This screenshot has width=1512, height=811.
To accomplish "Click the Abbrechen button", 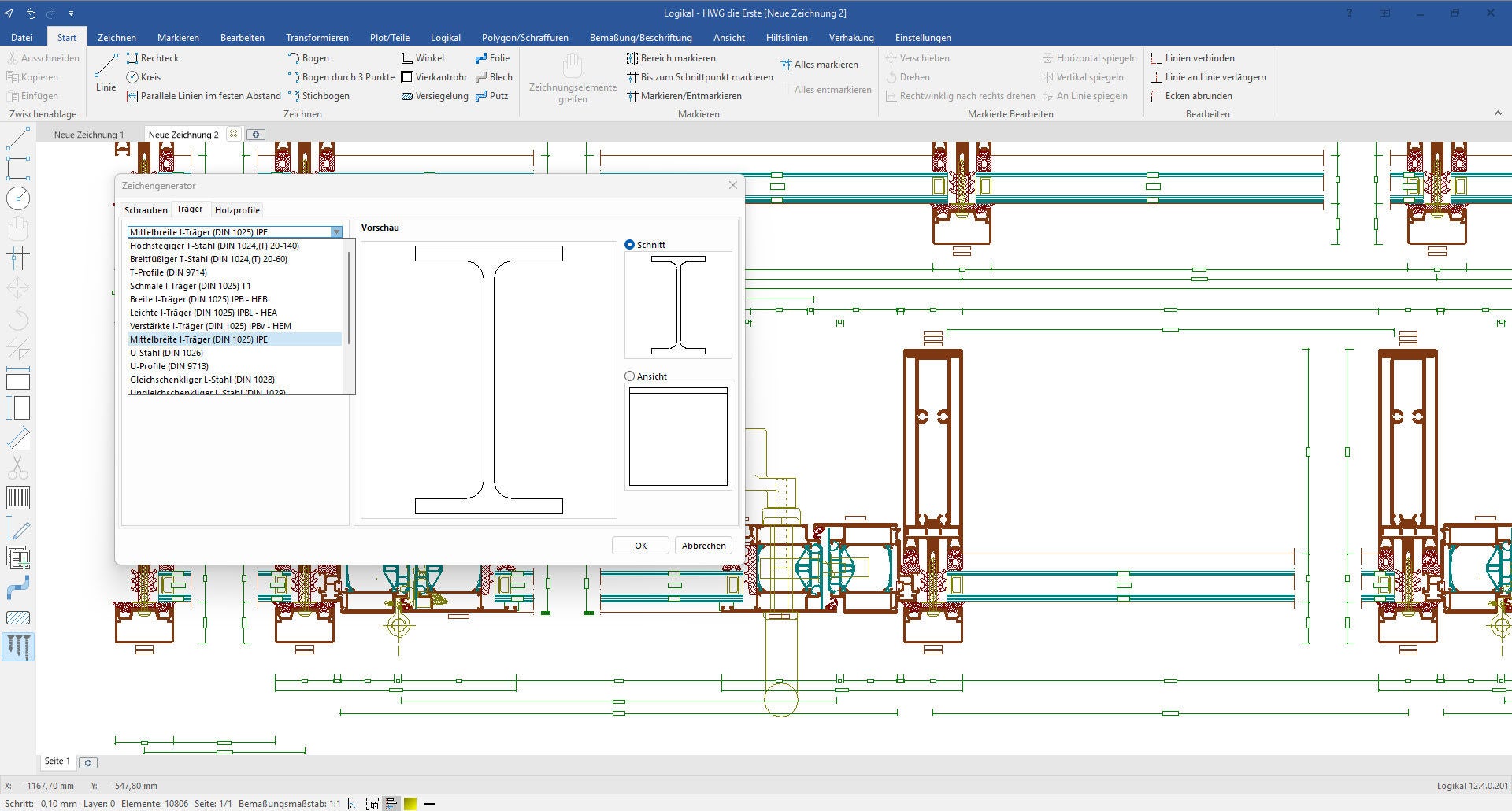I will (703, 546).
